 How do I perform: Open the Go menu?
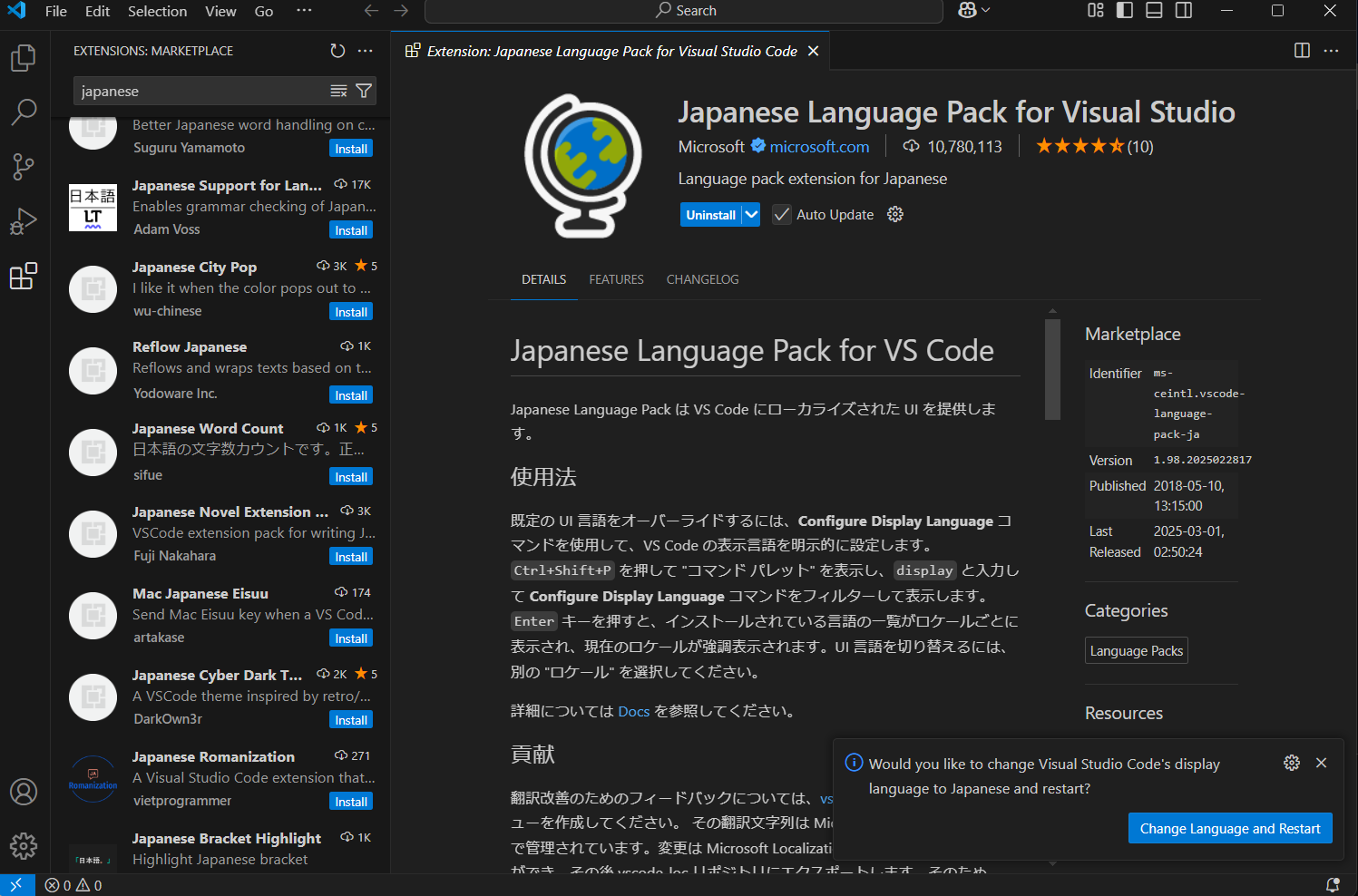(264, 11)
